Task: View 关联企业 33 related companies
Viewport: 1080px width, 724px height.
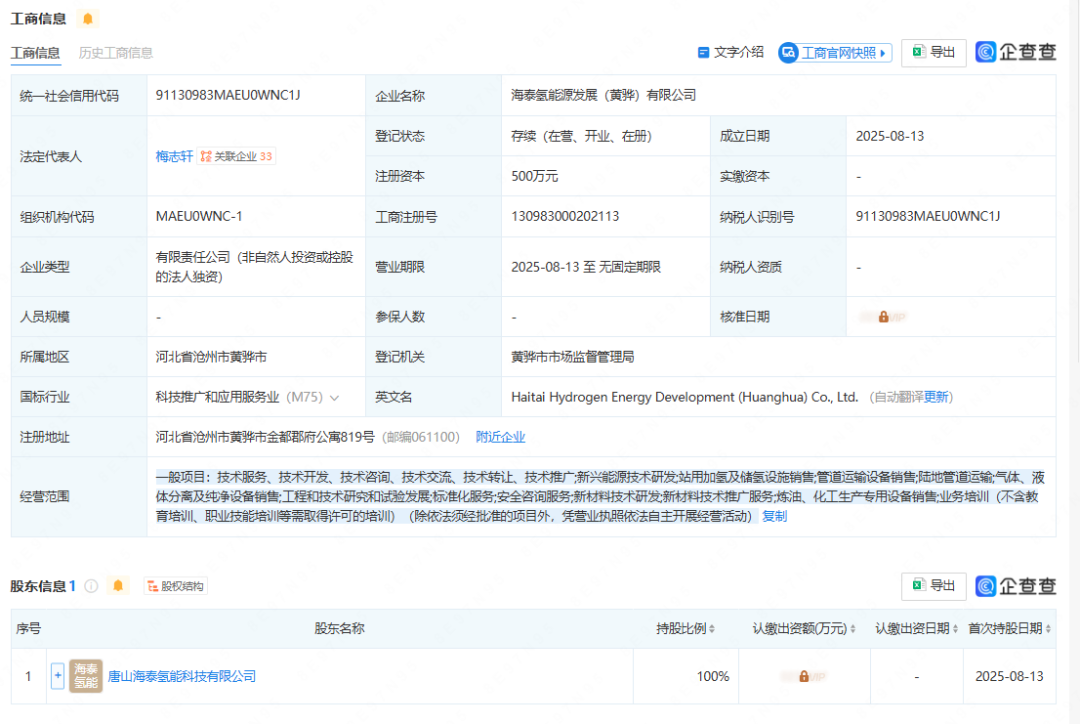Action: [236, 156]
